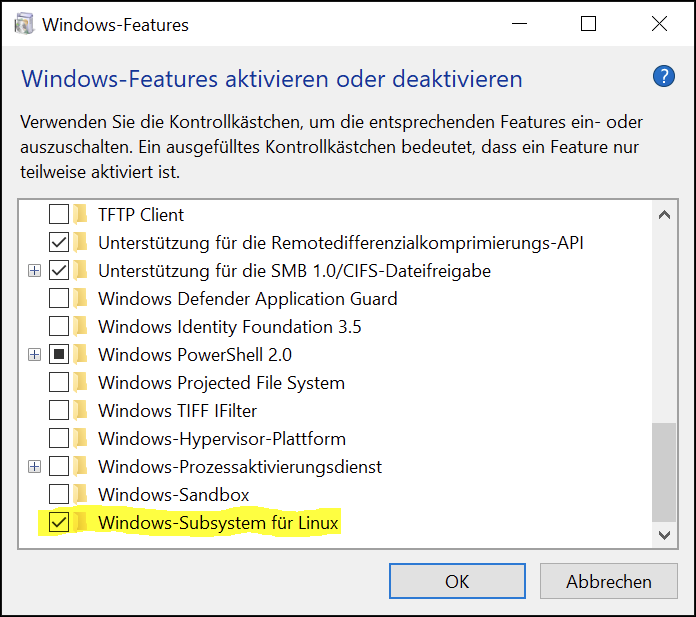Screen dimensions: 696x617
Task: Select the Windows Projected File System item
Action: (x=221, y=382)
